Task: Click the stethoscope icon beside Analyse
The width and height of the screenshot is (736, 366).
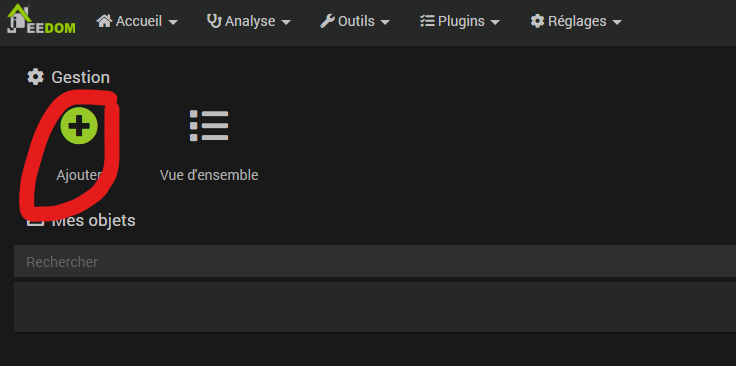Action: point(215,21)
